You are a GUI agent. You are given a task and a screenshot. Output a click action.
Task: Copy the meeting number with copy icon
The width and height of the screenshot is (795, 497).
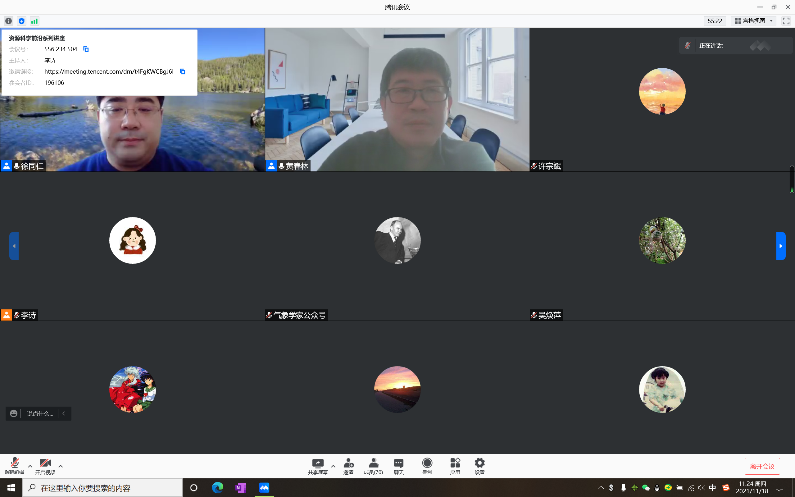[86, 48]
